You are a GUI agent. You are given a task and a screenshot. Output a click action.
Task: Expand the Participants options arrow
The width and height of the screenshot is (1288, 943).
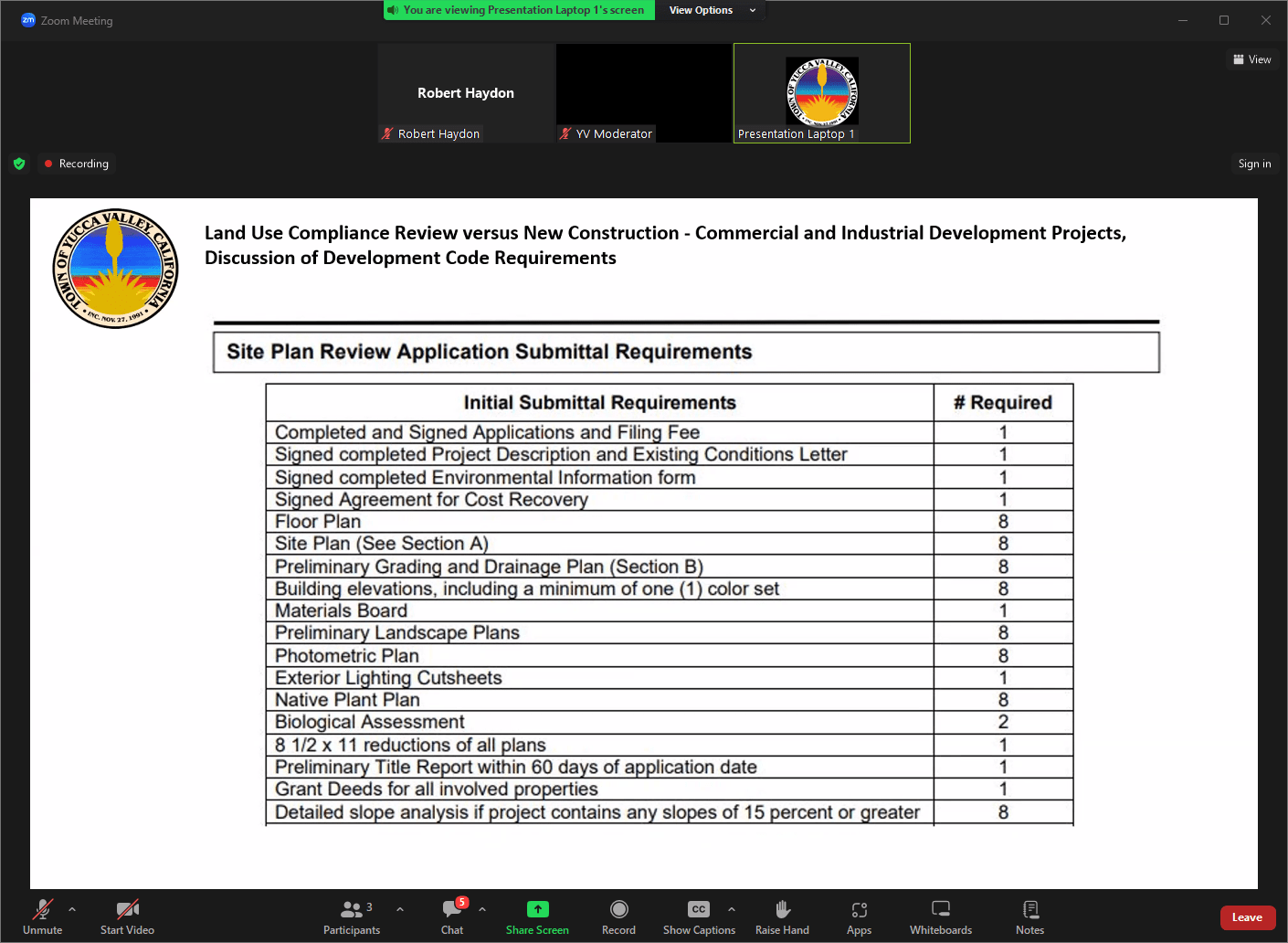(x=399, y=909)
